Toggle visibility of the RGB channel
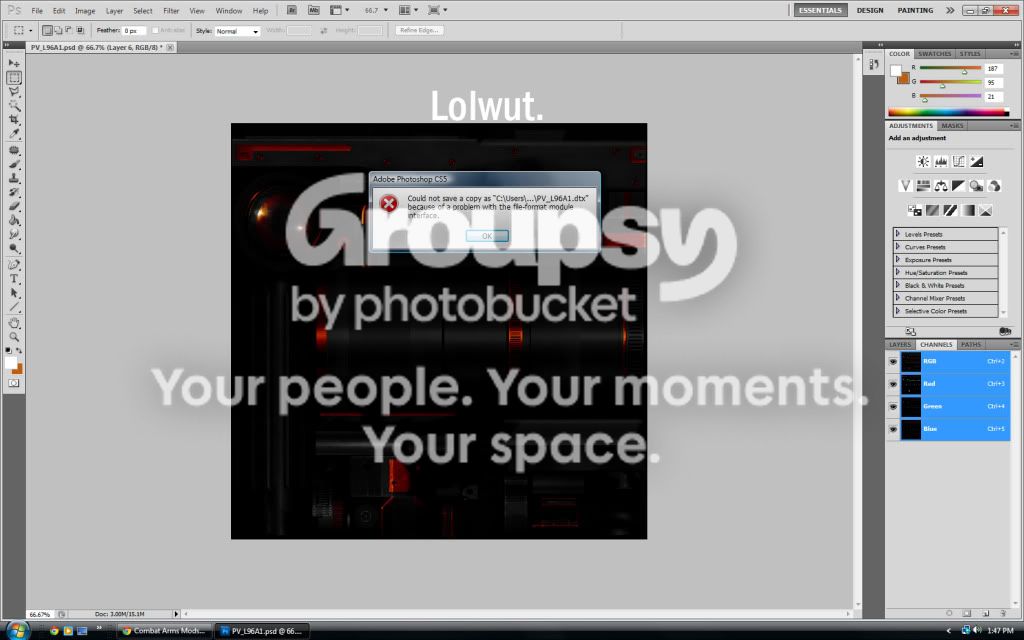The image size is (1024, 640). pos(893,361)
